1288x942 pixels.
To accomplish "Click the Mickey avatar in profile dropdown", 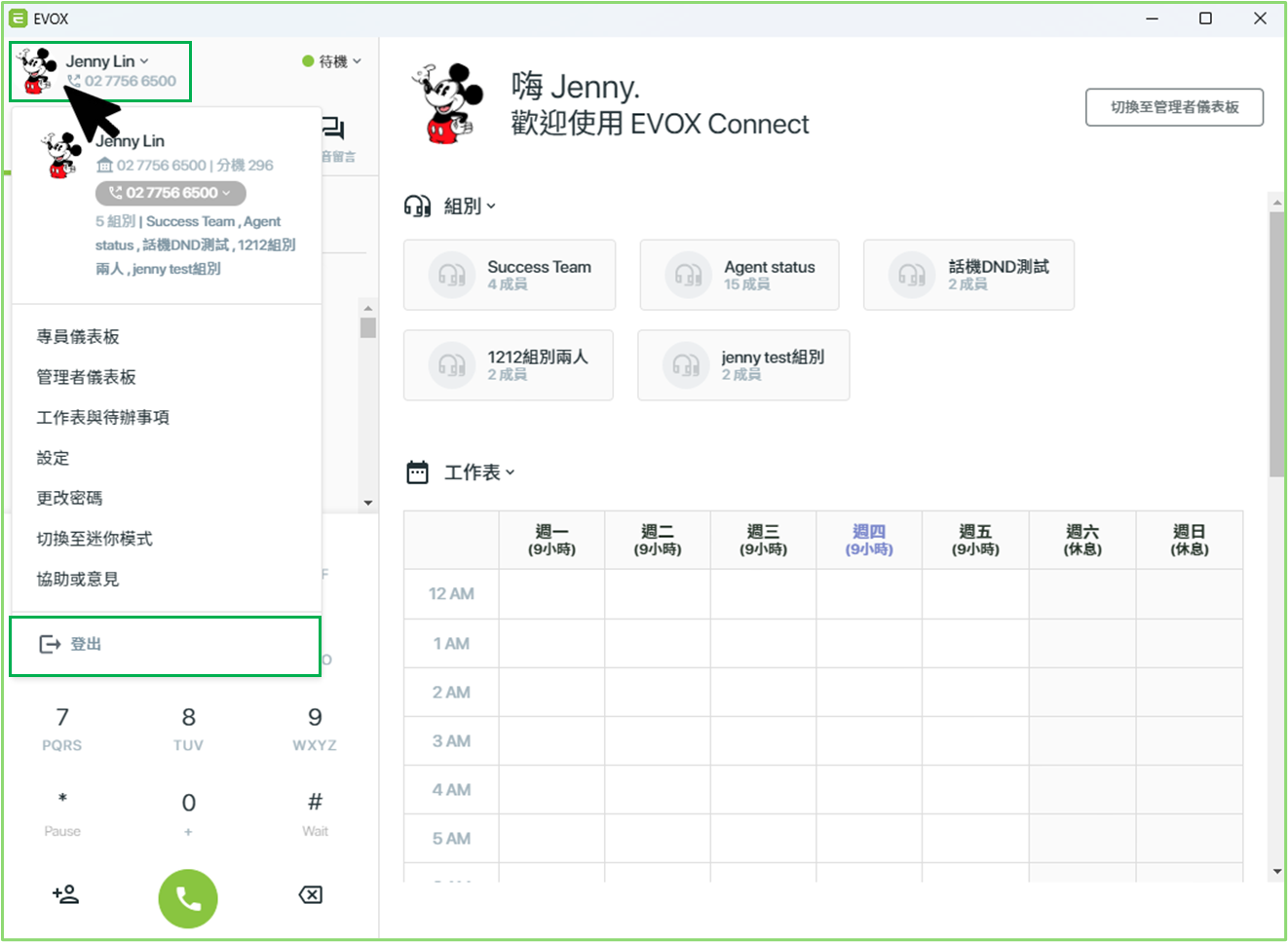I will coord(61,156).
